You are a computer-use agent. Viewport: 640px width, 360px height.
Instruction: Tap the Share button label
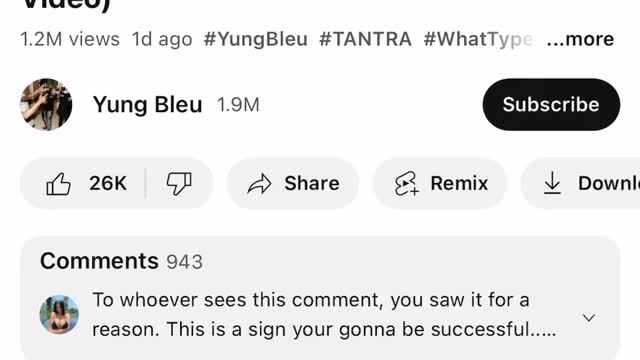[x=312, y=183]
